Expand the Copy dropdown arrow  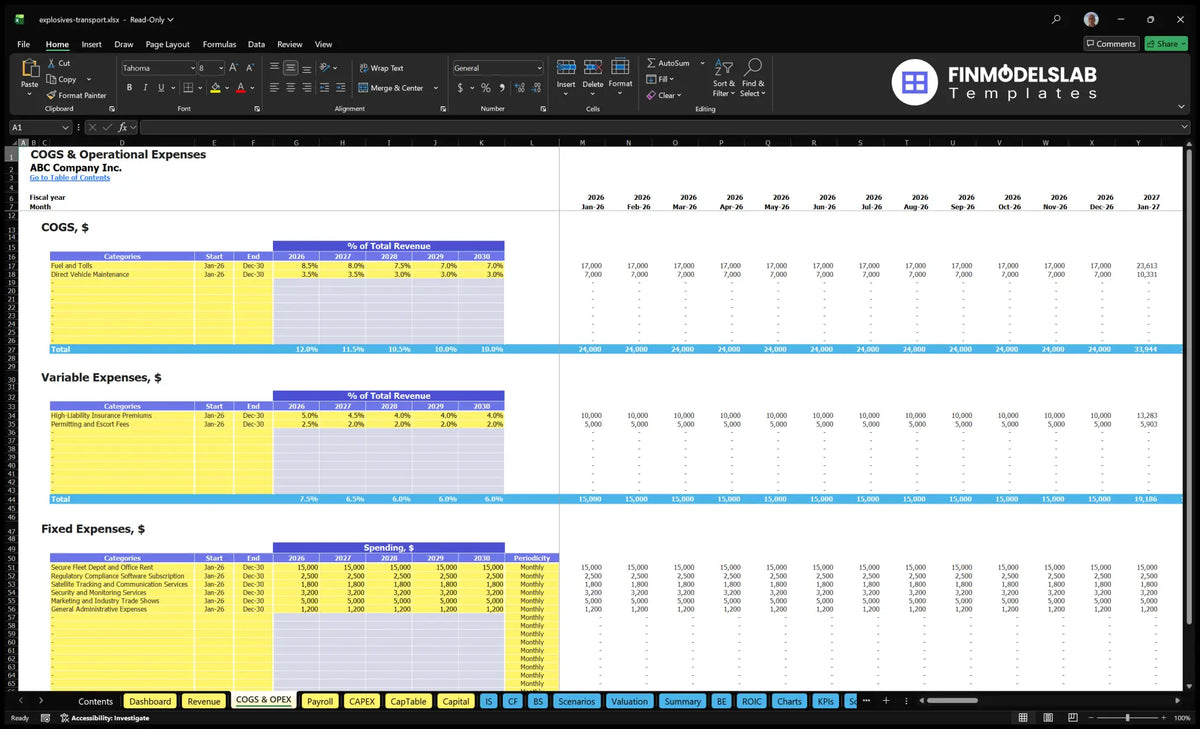click(88, 79)
